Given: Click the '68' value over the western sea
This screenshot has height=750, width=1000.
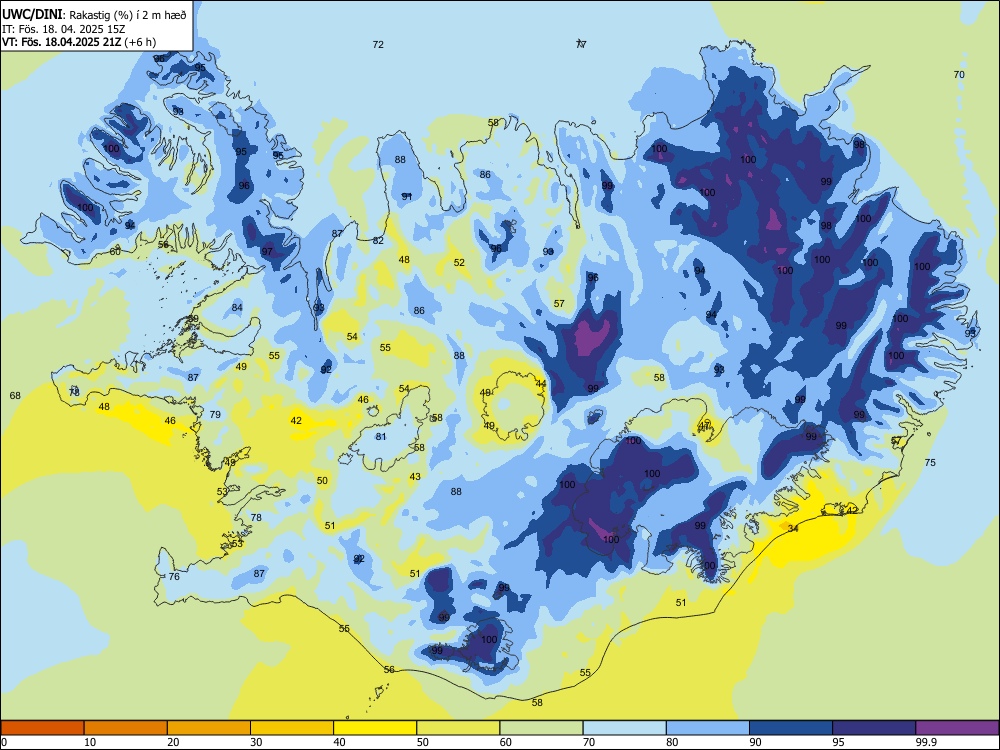Looking at the screenshot, I should pos(15,396).
